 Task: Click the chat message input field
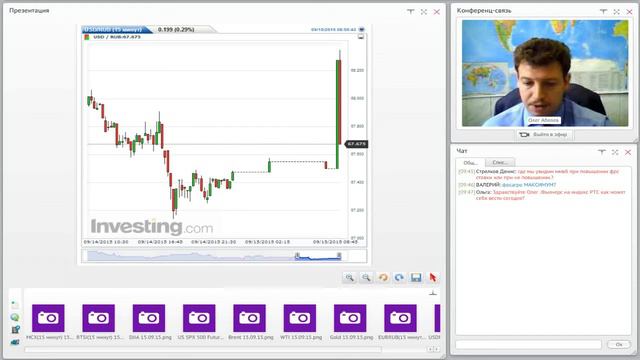528,345
